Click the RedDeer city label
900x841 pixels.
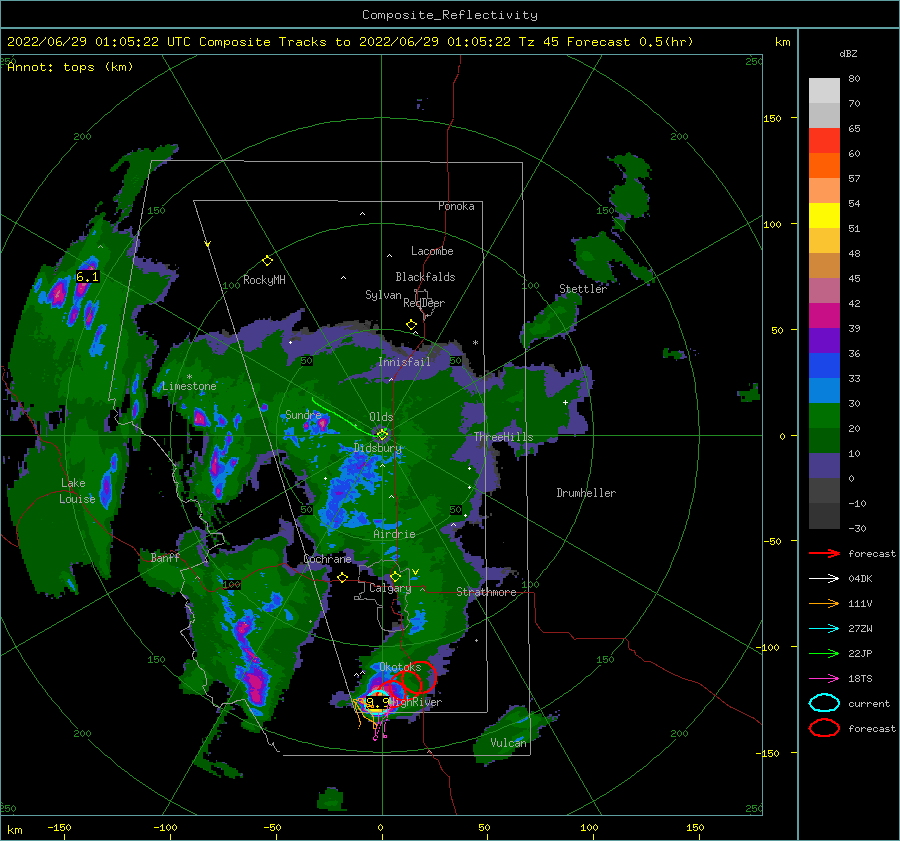[424, 303]
